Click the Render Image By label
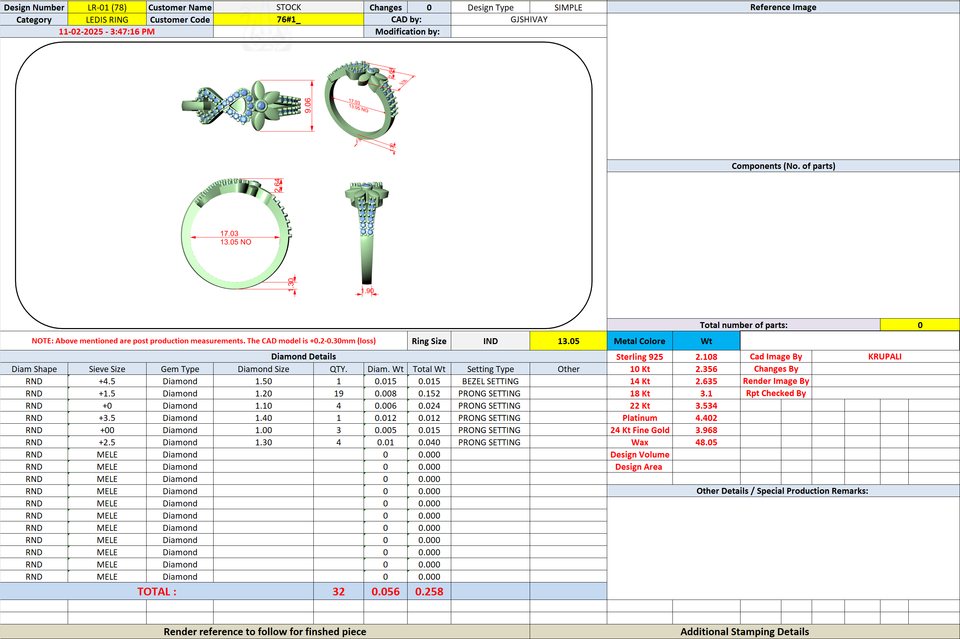The height and width of the screenshot is (639, 960). coord(776,381)
